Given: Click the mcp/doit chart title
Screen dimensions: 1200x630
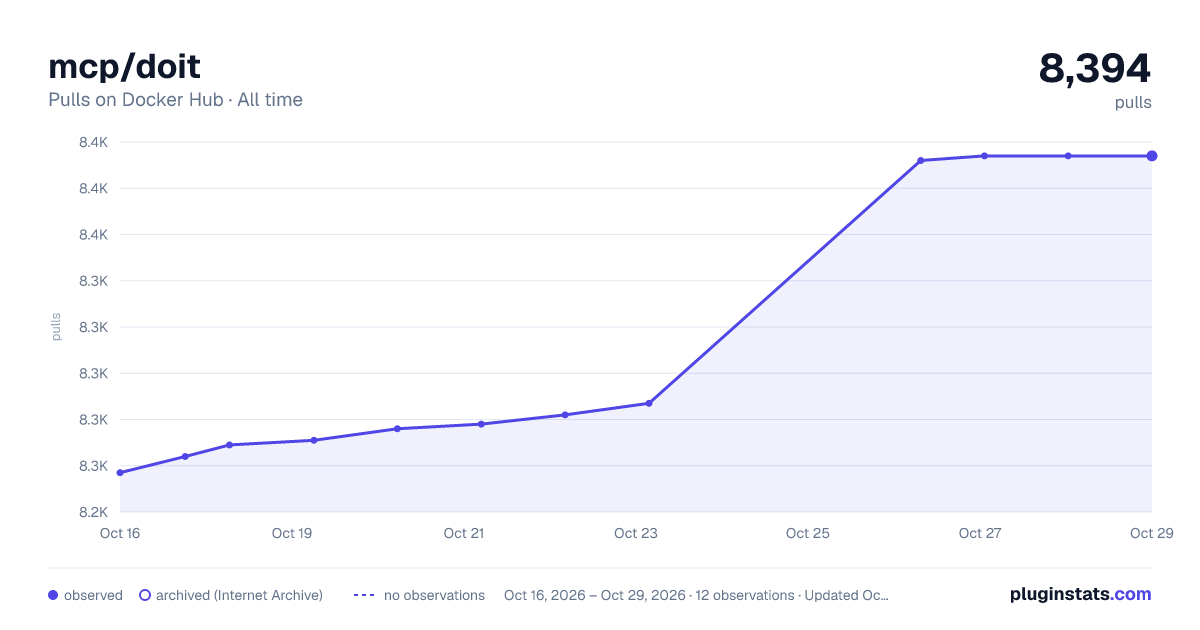Looking at the screenshot, I should click(x=124, y=66).
